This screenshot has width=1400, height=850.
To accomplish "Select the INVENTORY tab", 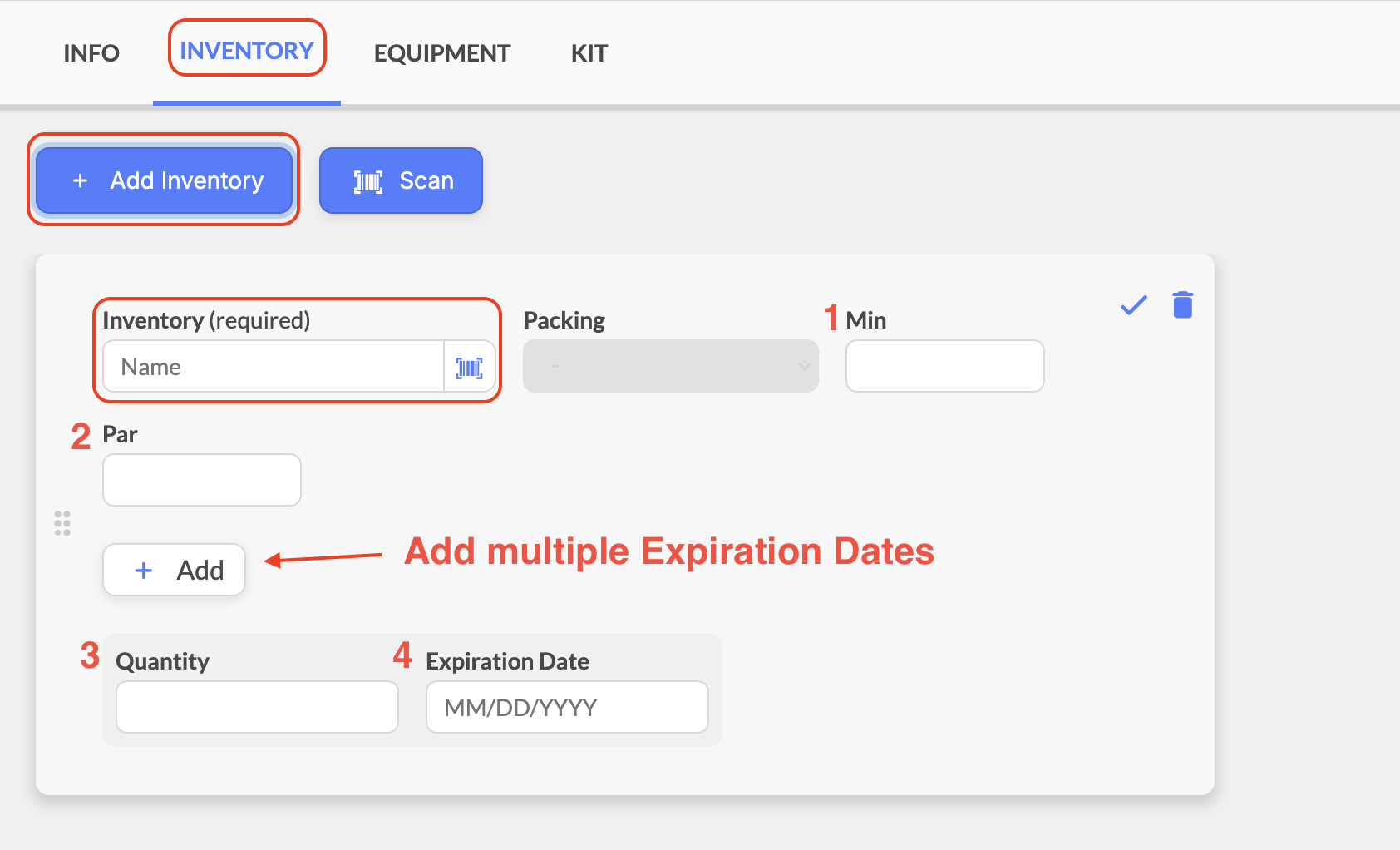I will [x=247, y=51].
